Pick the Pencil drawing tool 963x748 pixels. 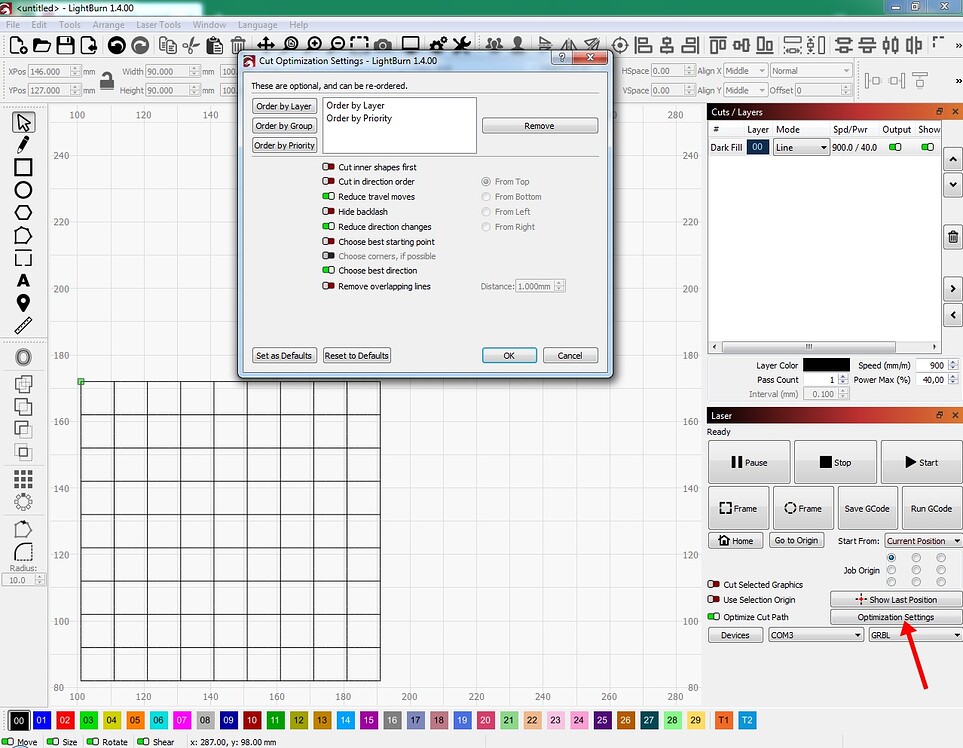tap(23, 144)
